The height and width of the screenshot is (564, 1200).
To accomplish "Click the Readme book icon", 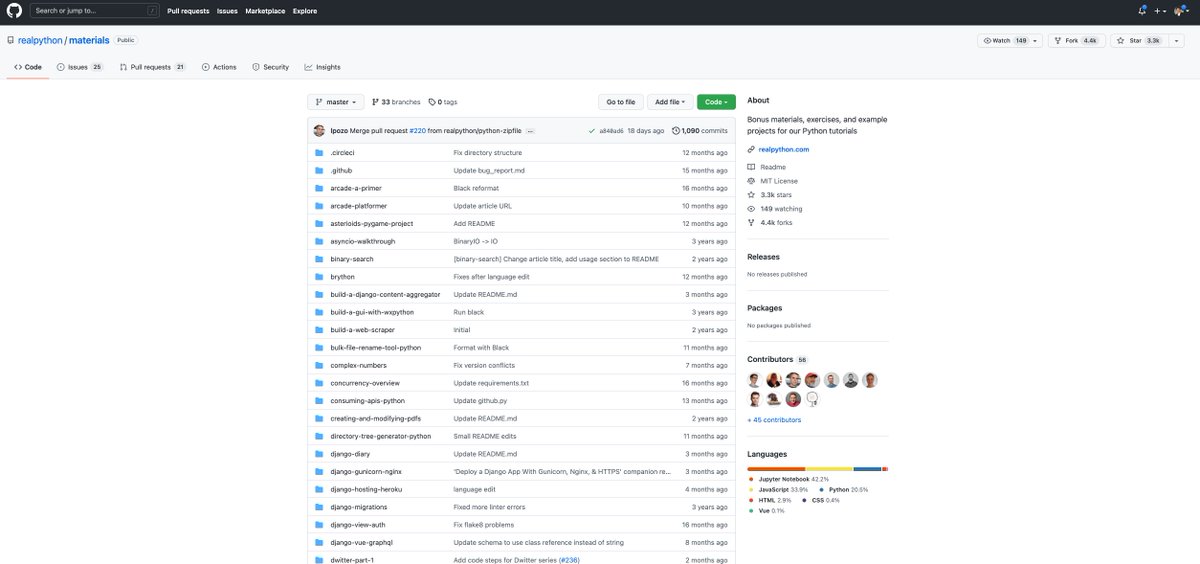I will pyautogui.click(x=751, y=167).
